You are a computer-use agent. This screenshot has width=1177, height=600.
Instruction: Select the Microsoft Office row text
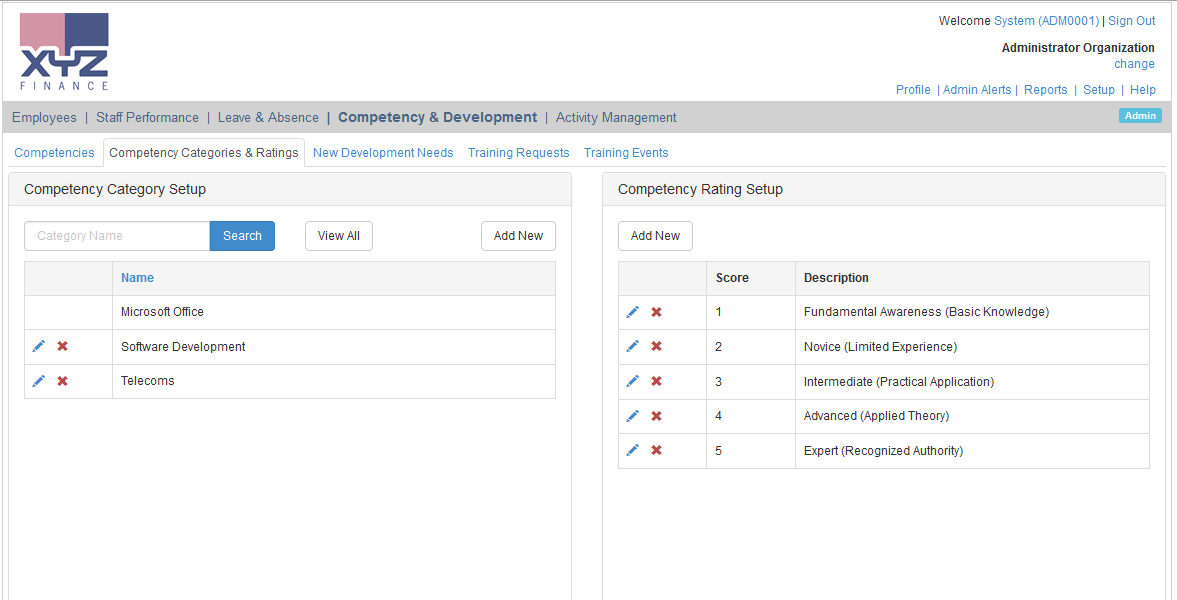click(x=162, y=311)
